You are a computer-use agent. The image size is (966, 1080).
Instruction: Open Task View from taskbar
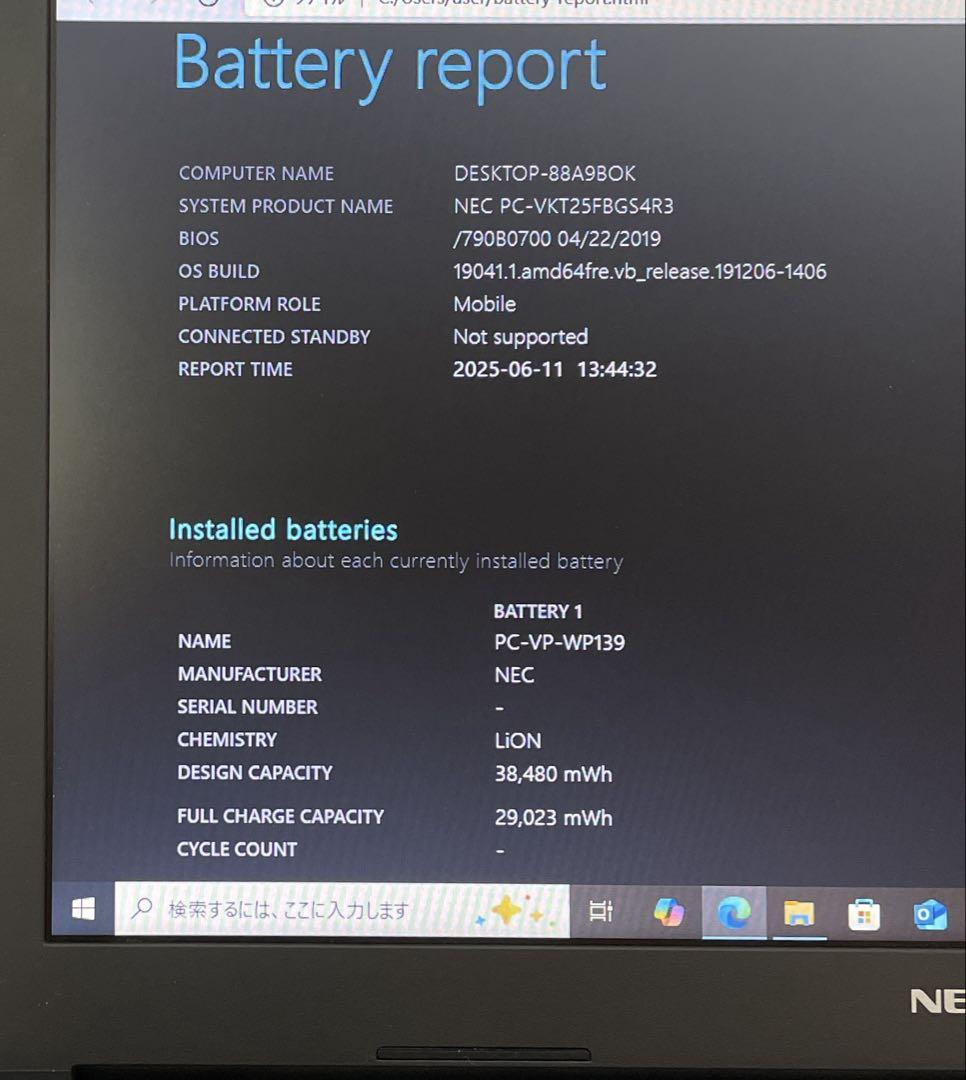pos(601,911)
